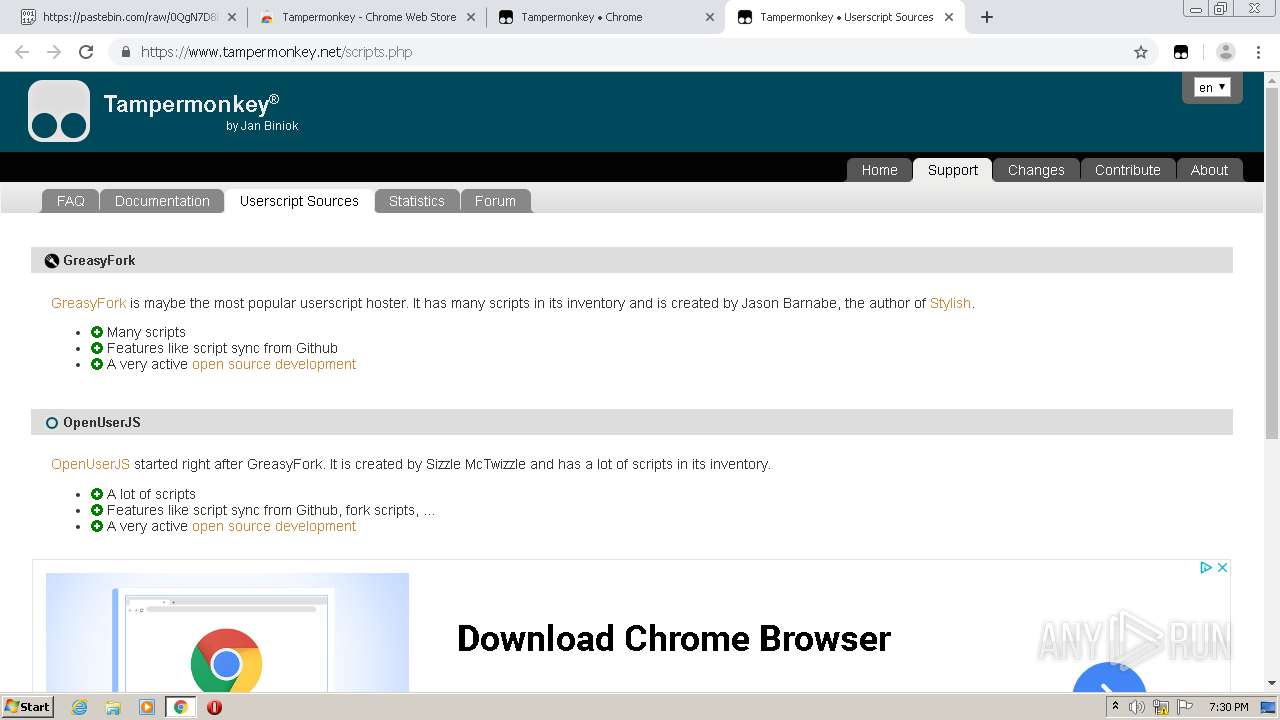This screenshot has height=720, width=1280.
Task: Open the About navigation tab
Action: pyautogui.click(x=1209, y=170)
